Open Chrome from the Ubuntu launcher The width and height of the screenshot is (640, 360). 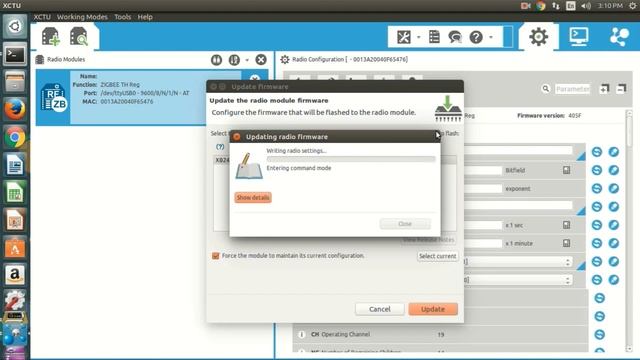coord(15,137)
